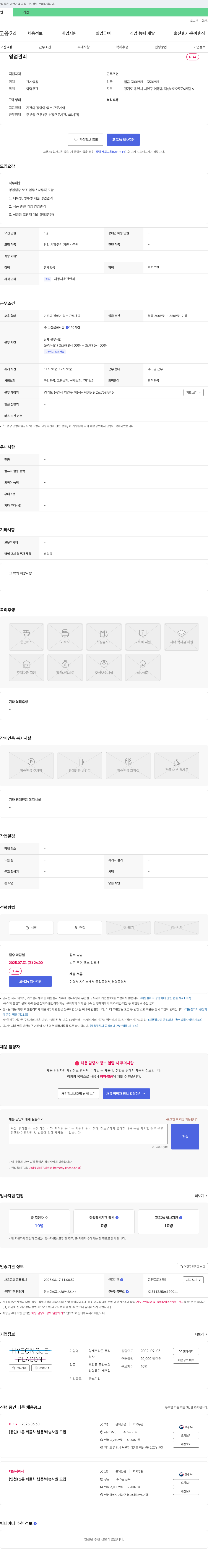Screen dimensions: 208x1568
Task: Click 고용24 입사지원 under 접수 마감일
Action: point(31,981)
